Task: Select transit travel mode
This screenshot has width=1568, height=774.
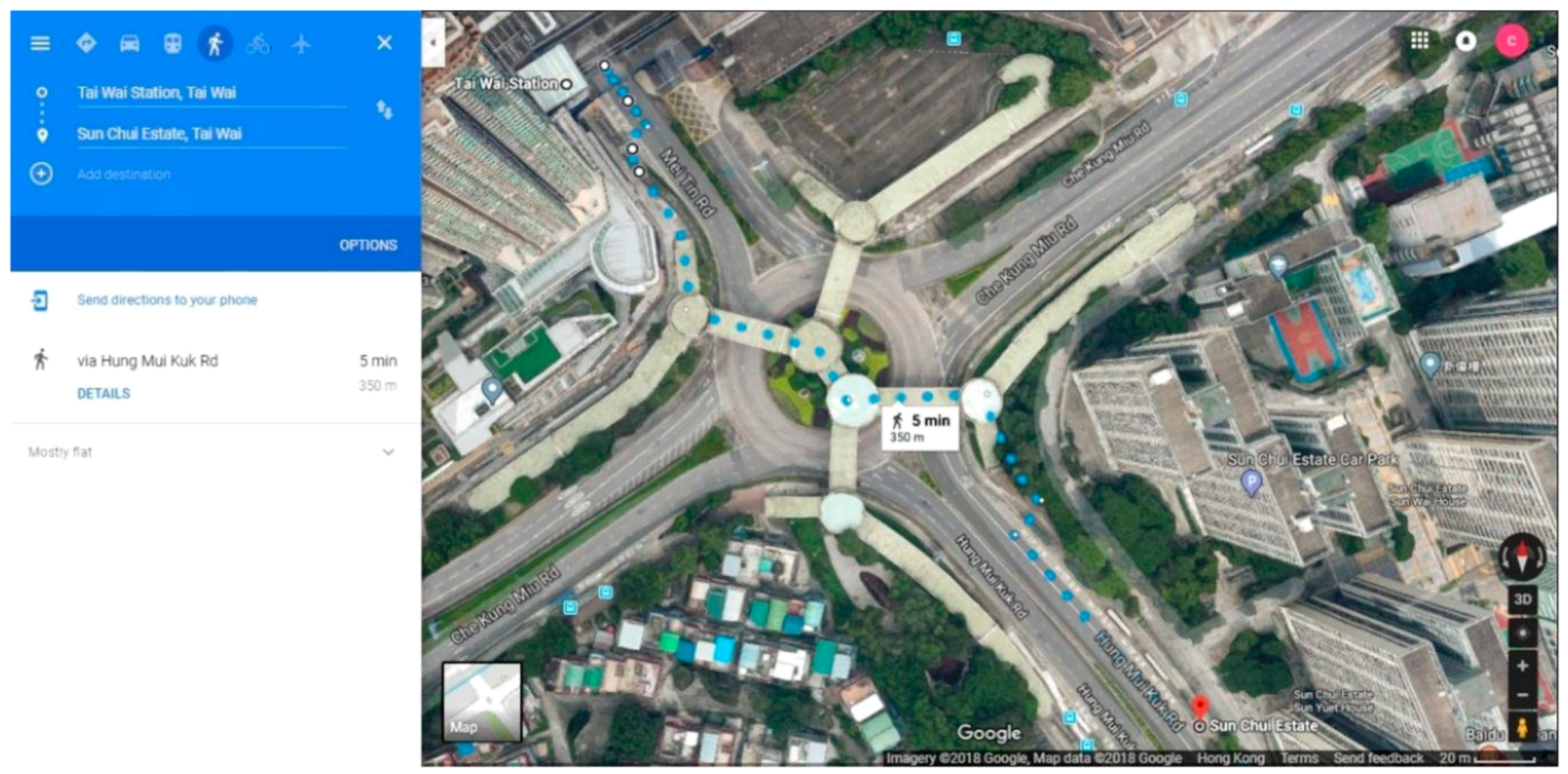Action: (x=172, y=43)
